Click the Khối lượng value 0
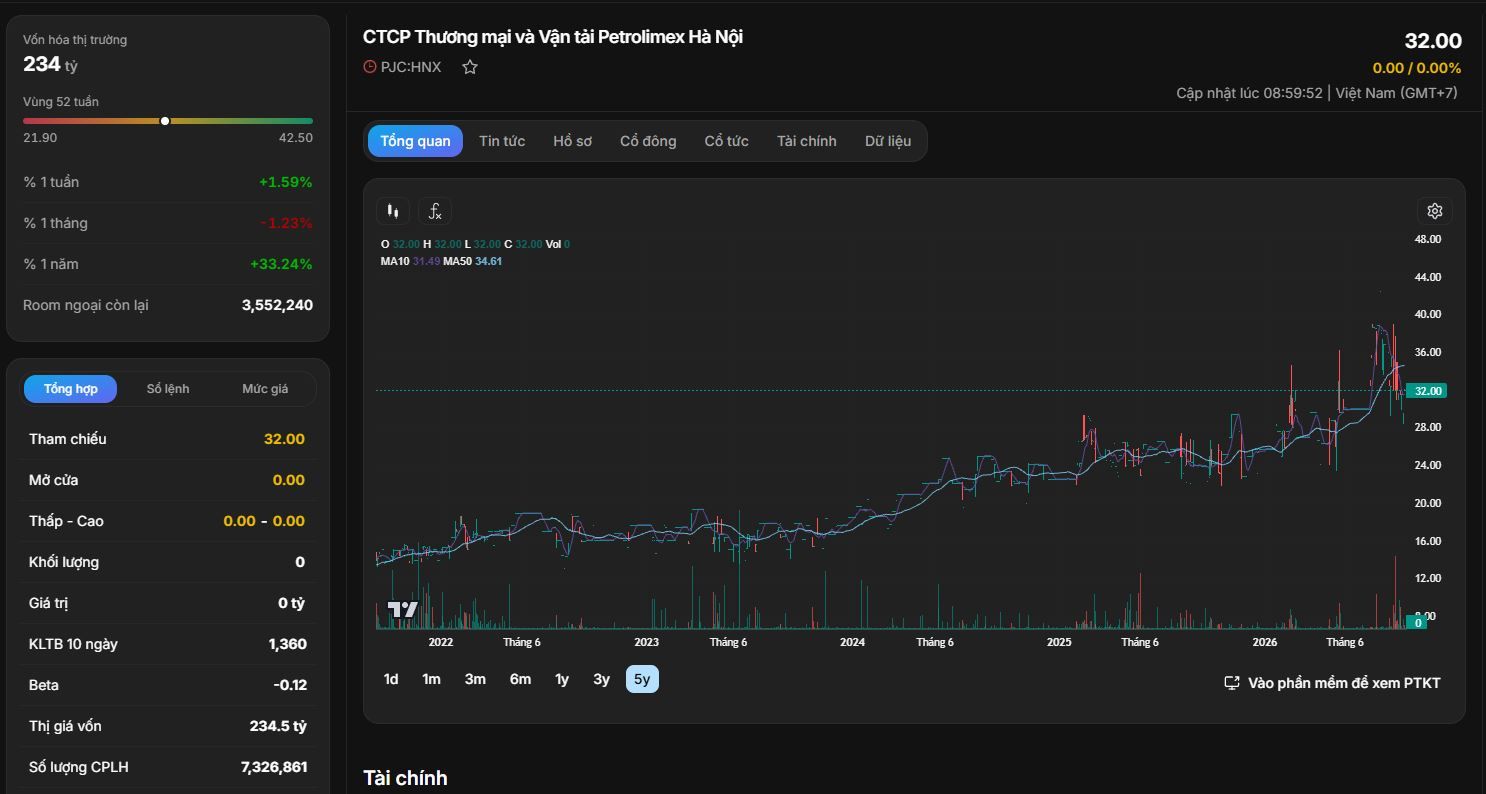The image size is (1486, 794). 300,562
